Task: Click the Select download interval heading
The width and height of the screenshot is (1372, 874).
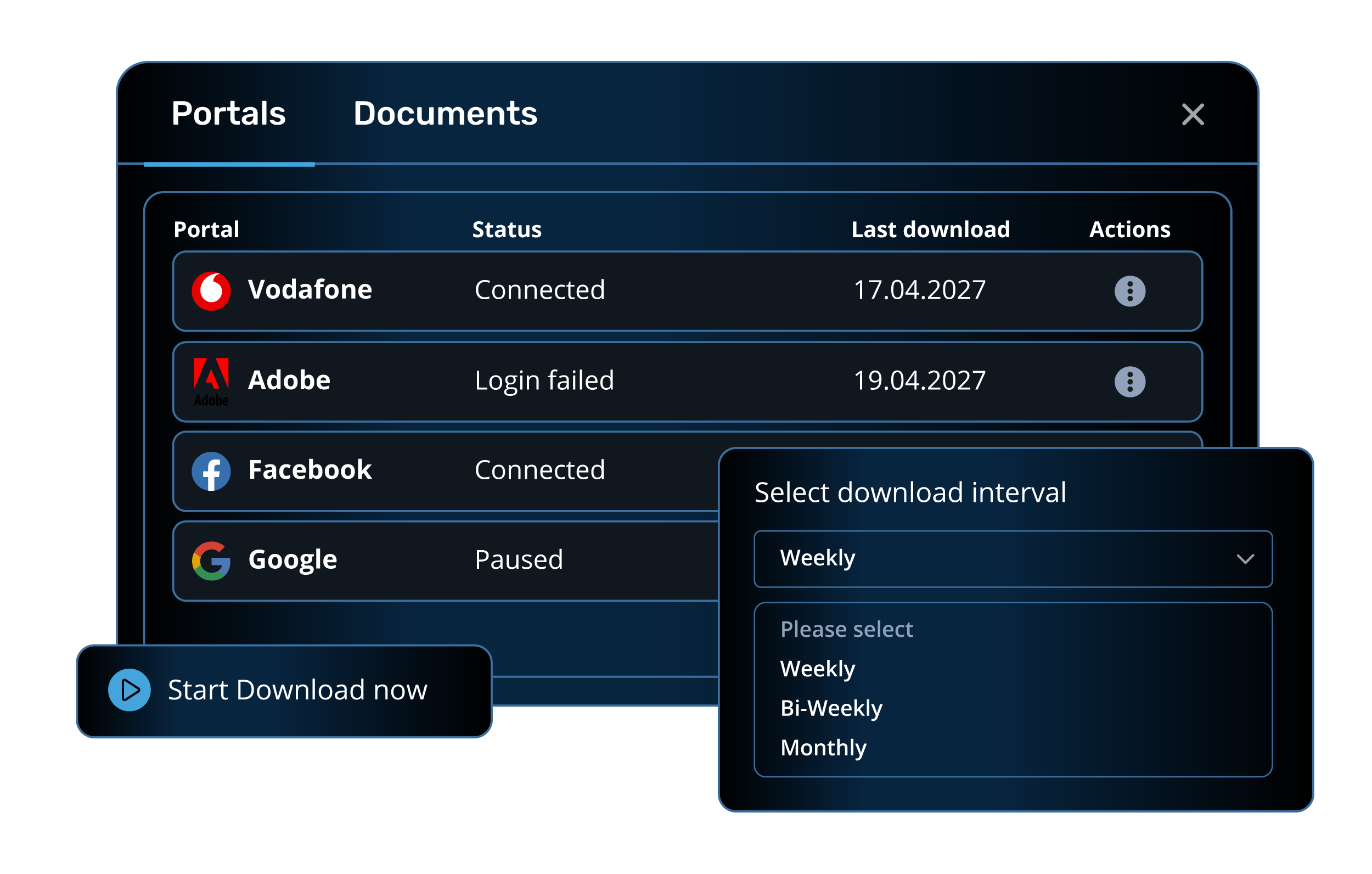Action: click(x=909, y=492)
